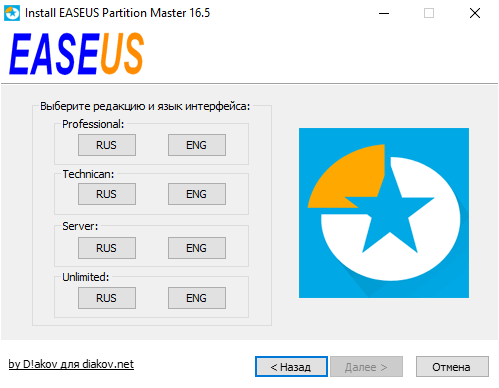Click the Technican: group label

click(88, 174)
